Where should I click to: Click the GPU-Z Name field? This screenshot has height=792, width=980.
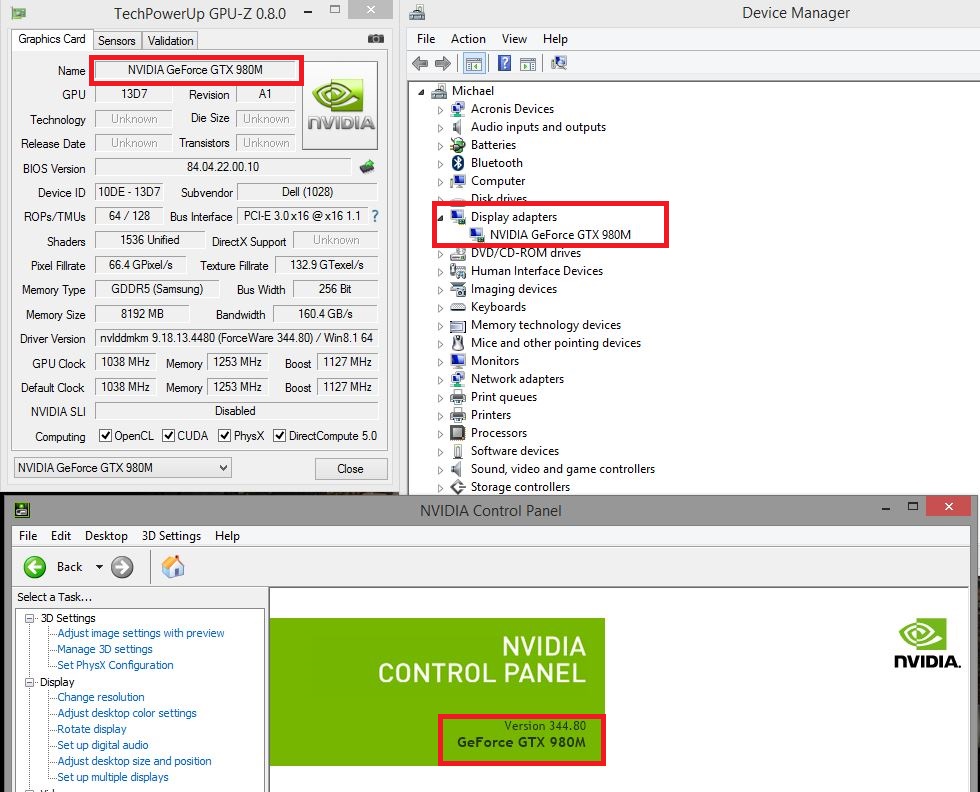tap(196, 70)
